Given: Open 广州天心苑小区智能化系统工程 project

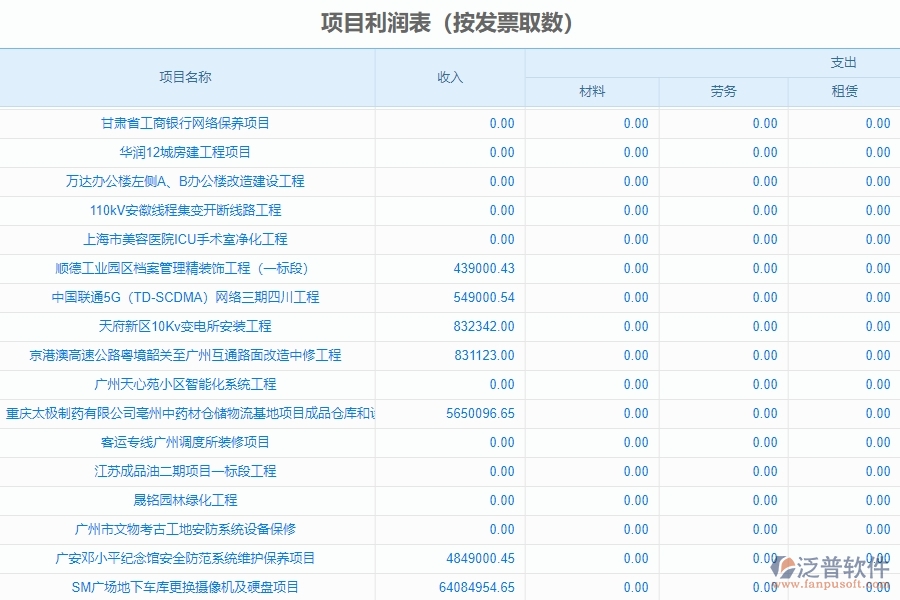Looking at the screenshot, I should [188, 384].
